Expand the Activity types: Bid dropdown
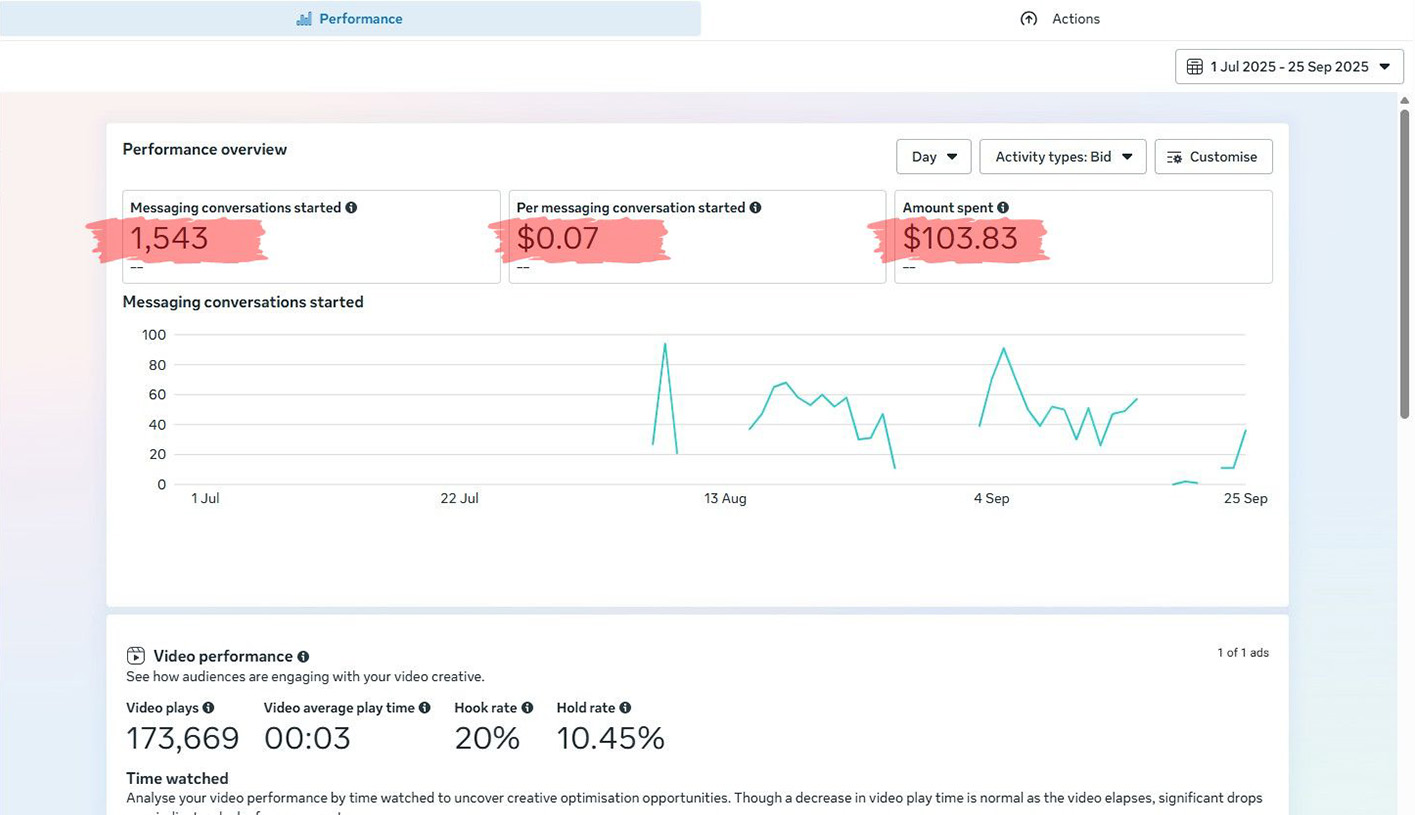The height and width of the screenshot is (815, 1415). 1062,157
